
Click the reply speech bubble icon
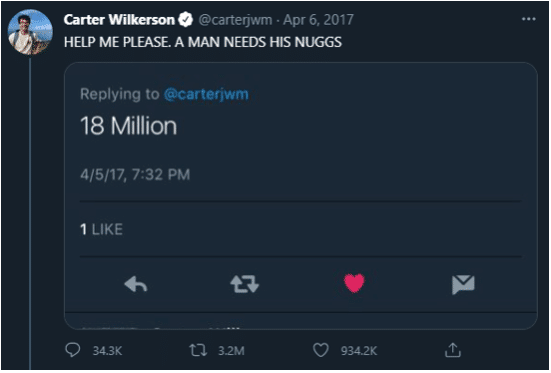click(x=73, y=350)
